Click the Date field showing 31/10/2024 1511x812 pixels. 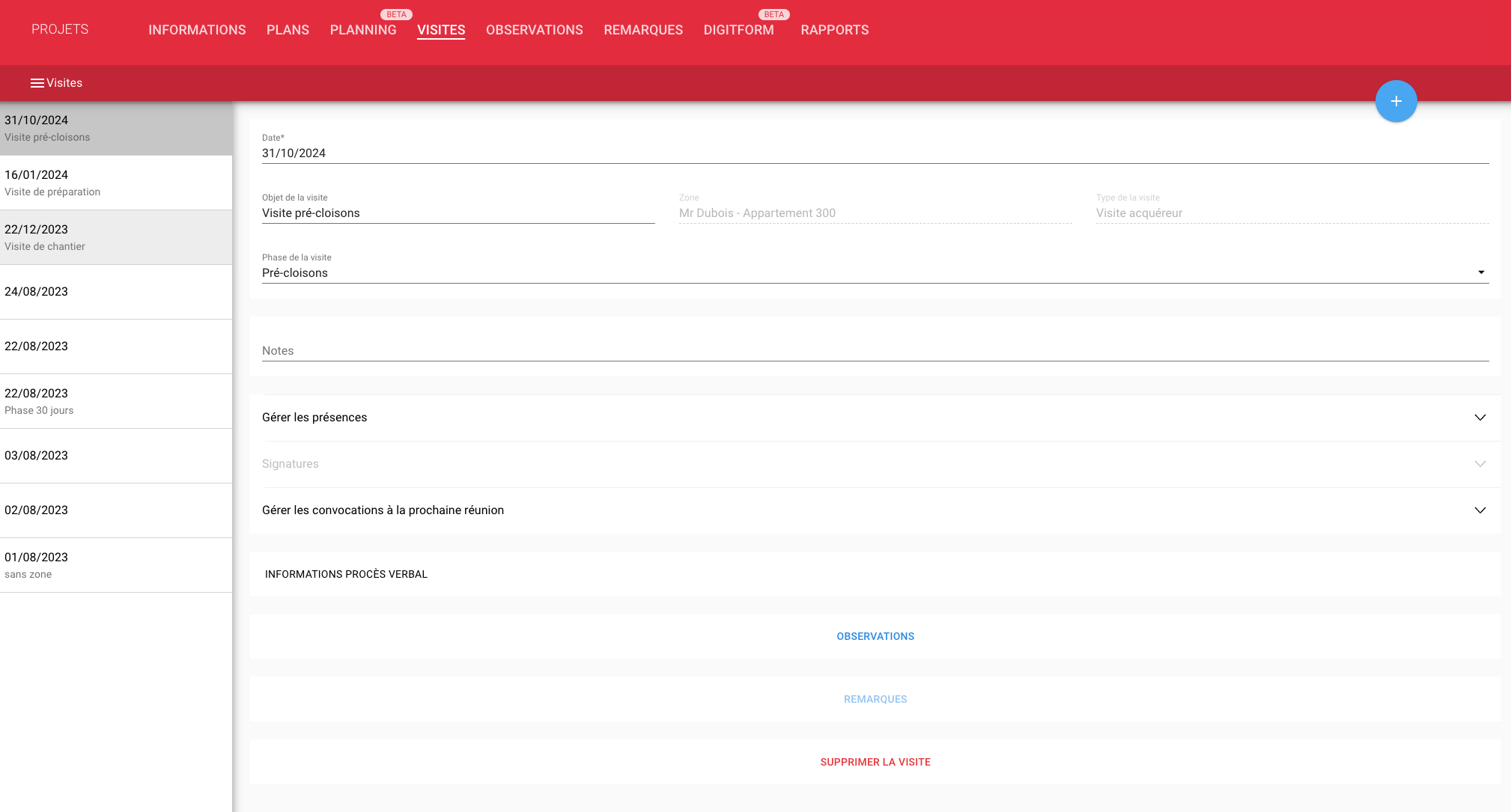[875, 153]
